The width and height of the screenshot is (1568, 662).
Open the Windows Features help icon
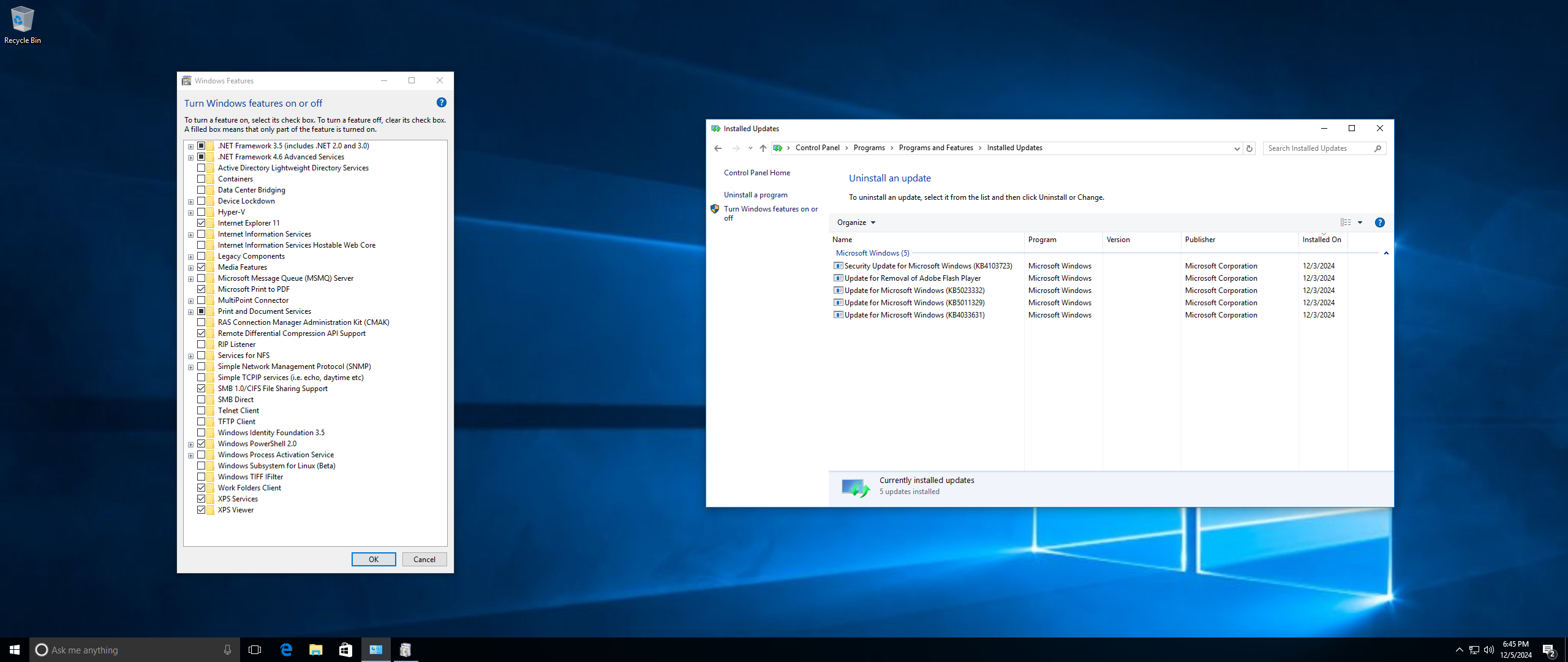coord(442,102)
